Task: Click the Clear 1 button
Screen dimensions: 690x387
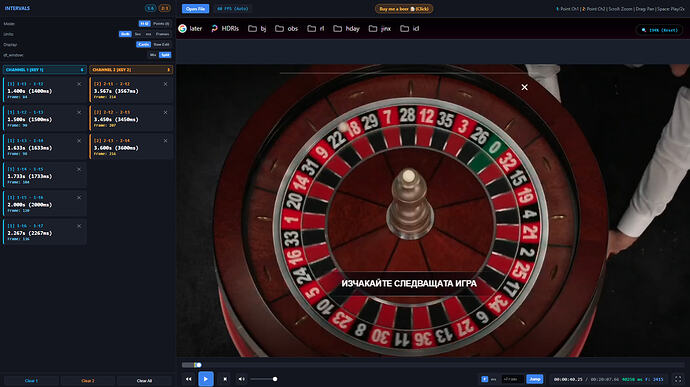Action: [31, 380]
